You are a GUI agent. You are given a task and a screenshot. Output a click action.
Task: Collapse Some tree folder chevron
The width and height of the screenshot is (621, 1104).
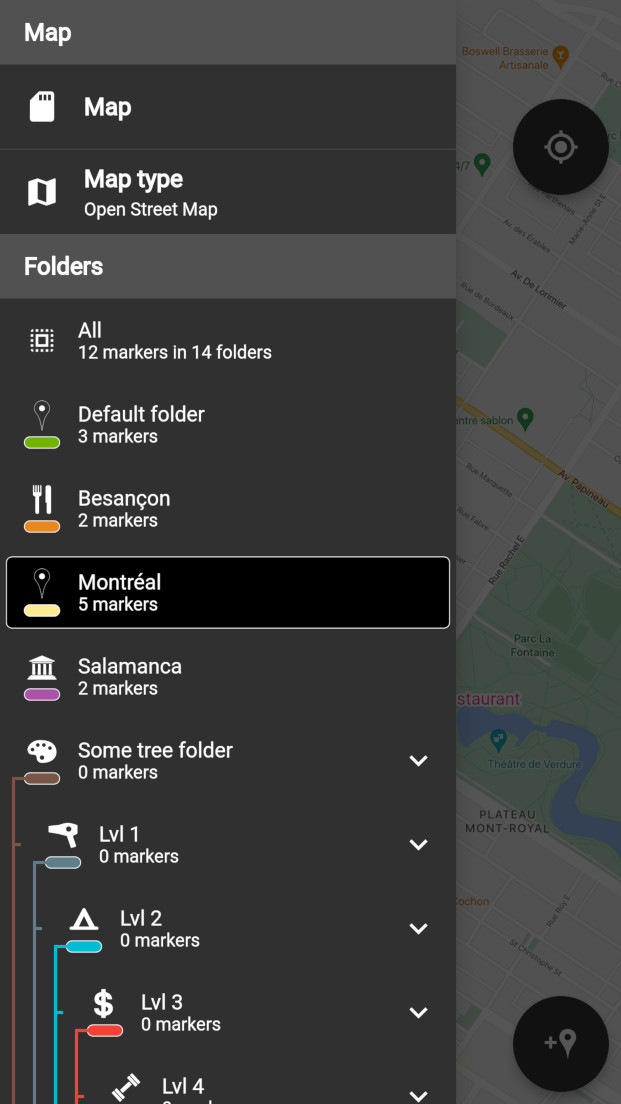[x=418, y=760]
